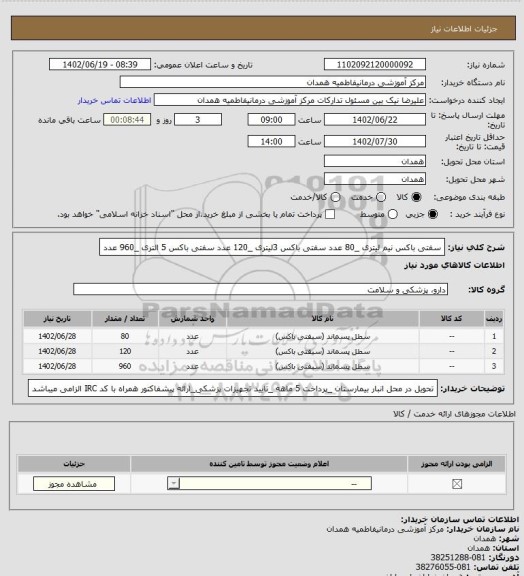This screenshot has height=576, width=524.
Task: Select the خدمت radio button
Action: [381, 197]
